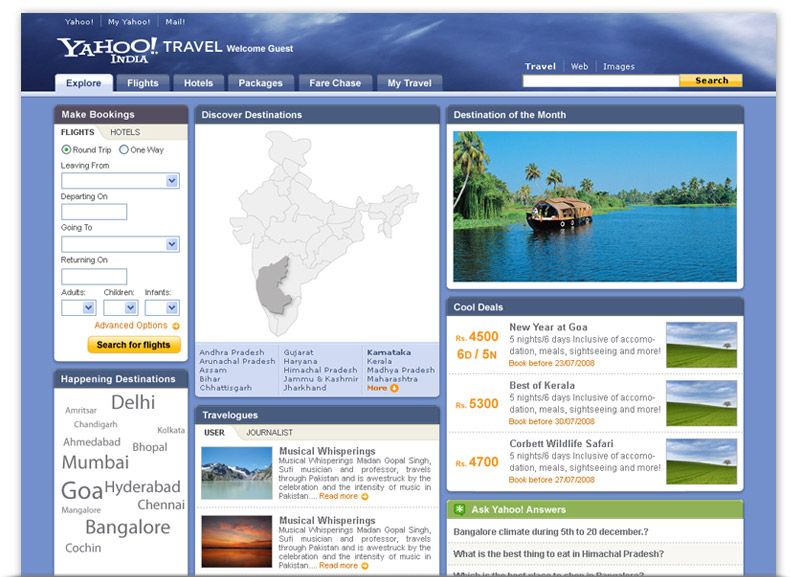Click the Returning On date field
Viewport: 790px width, 577px height.
pos(94,276)
